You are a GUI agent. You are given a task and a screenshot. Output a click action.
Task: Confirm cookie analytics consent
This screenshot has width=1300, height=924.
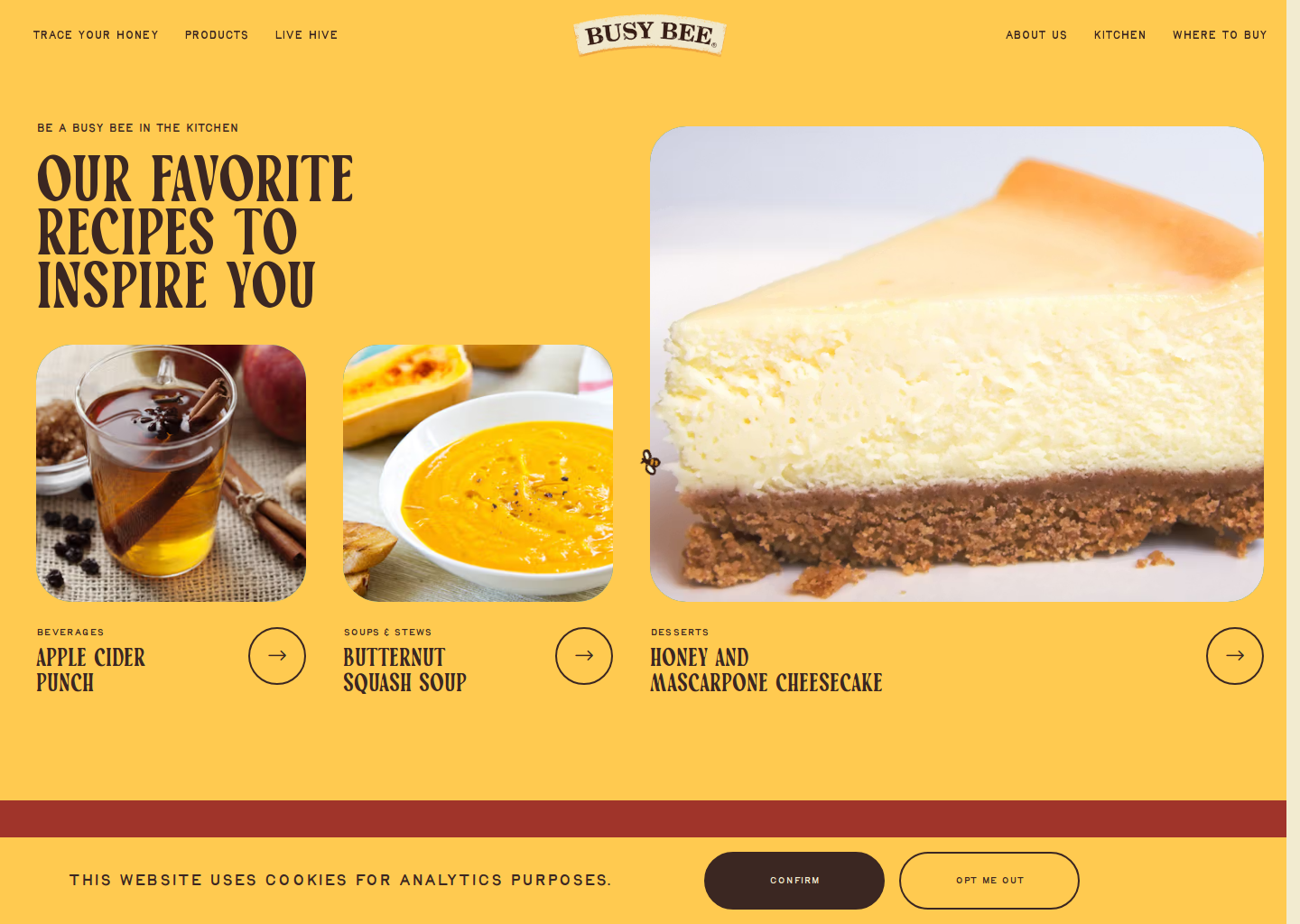(794, 881)
